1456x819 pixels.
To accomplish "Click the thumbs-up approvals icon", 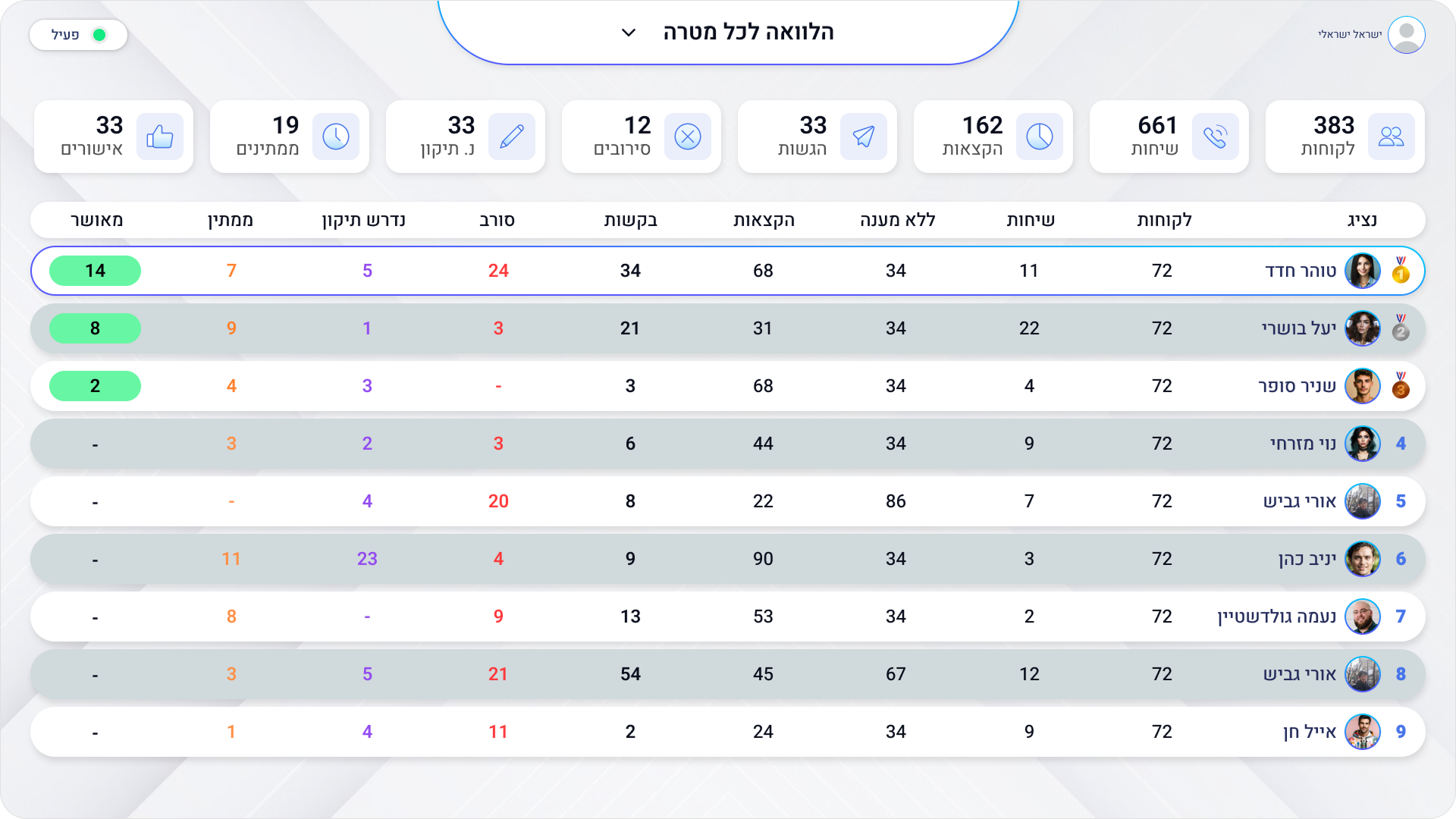I will (160, 136).
